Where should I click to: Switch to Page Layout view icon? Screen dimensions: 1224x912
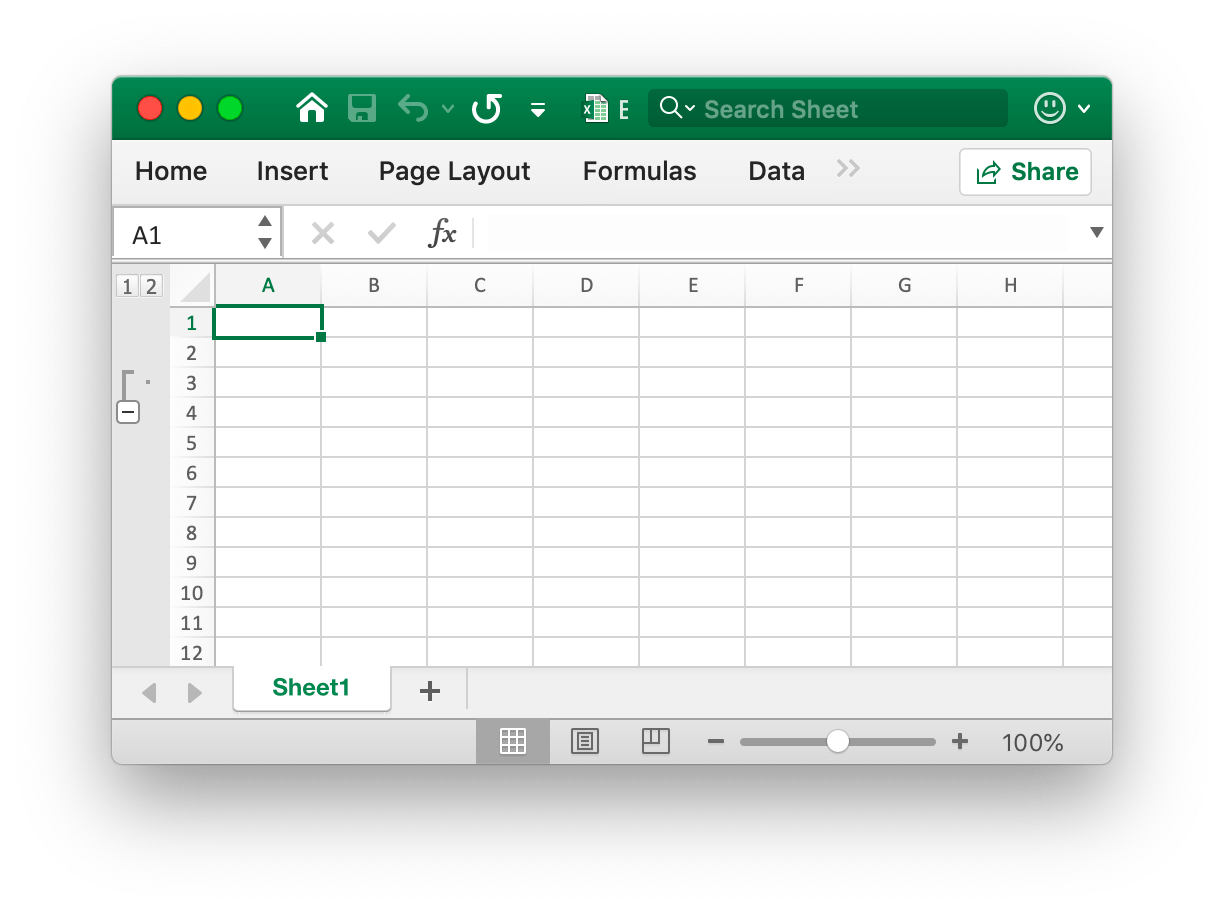click(585, 741)
